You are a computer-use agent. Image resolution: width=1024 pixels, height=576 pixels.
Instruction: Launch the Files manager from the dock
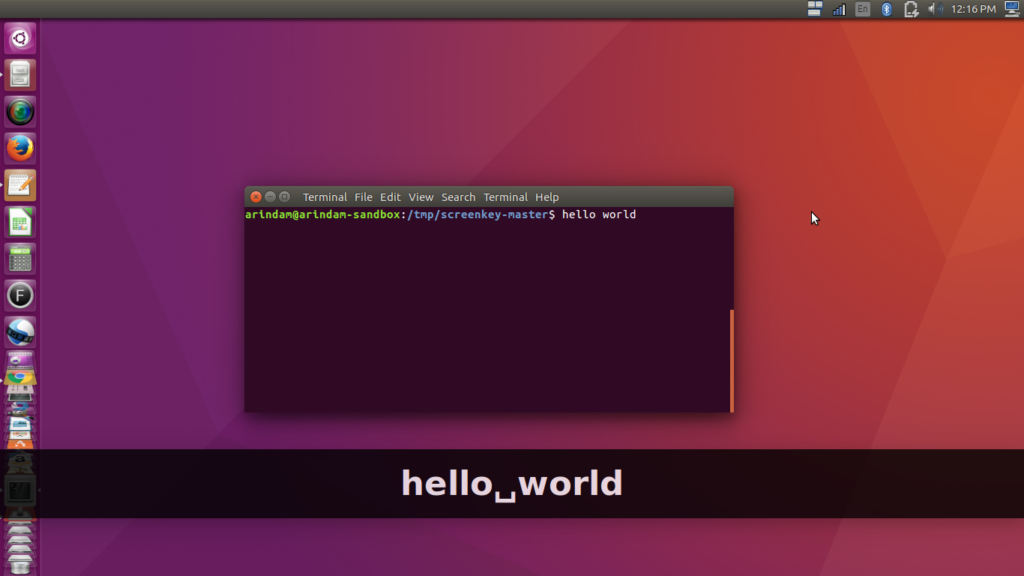pos(20,75)
